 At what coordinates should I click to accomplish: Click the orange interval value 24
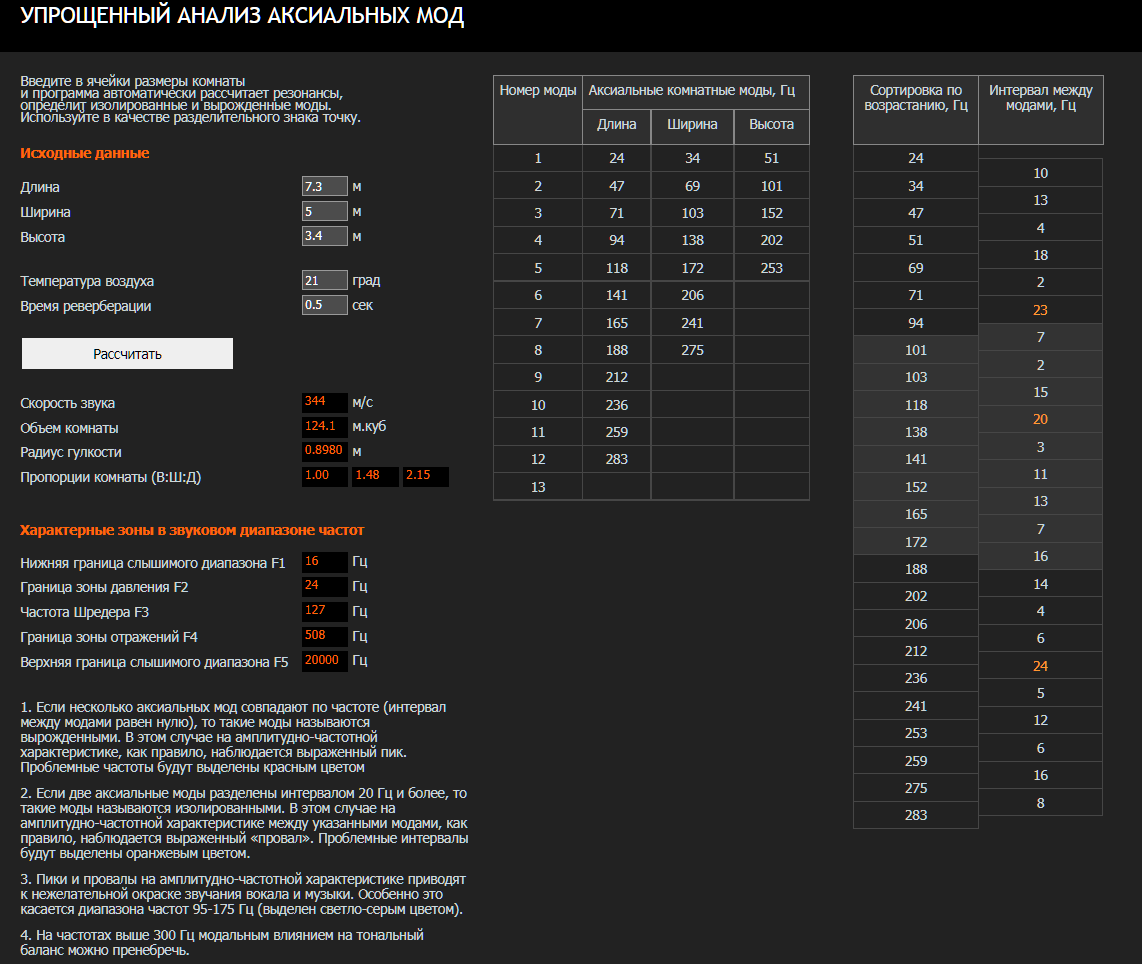click(1041, 666)
